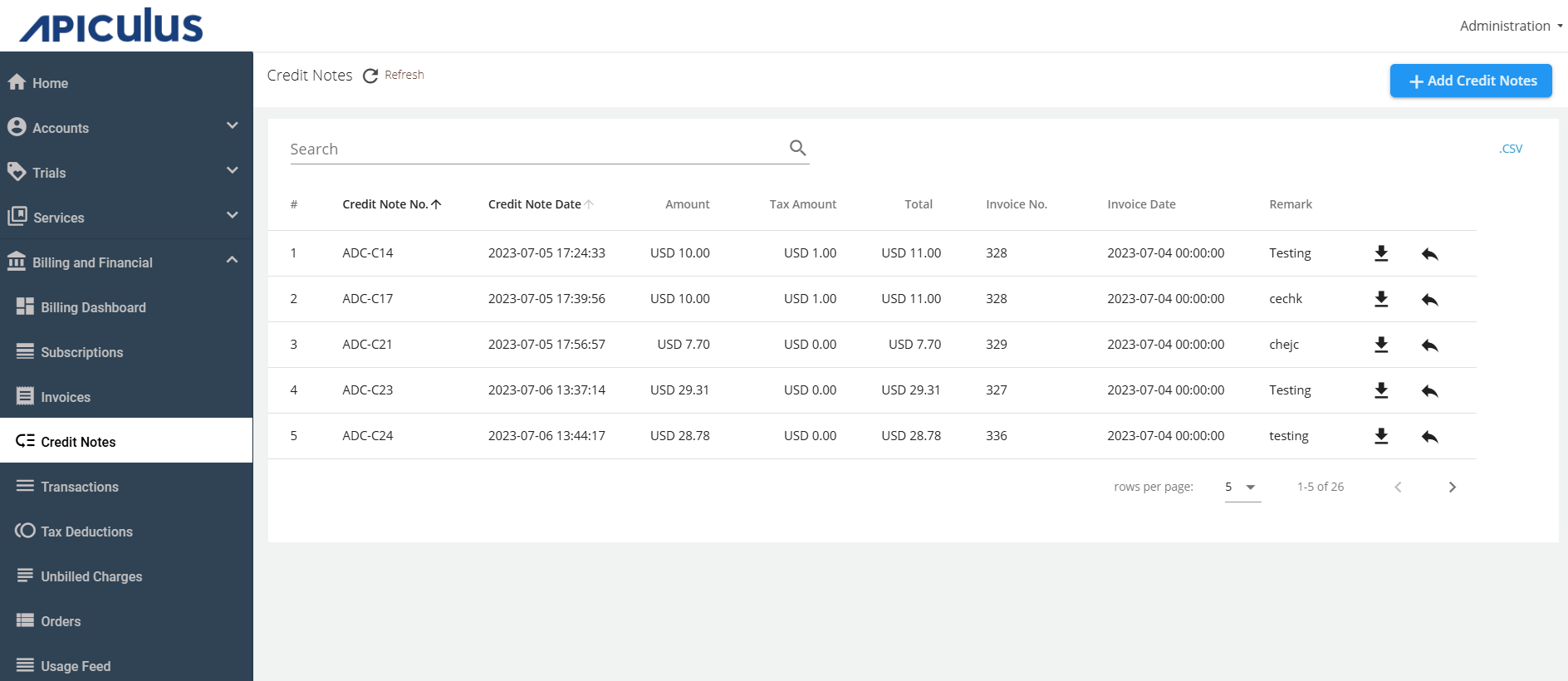This screenshot has width=1568, height=681.
Task: Click the Subscriptions list icon
Action: (x=26, y=351)
